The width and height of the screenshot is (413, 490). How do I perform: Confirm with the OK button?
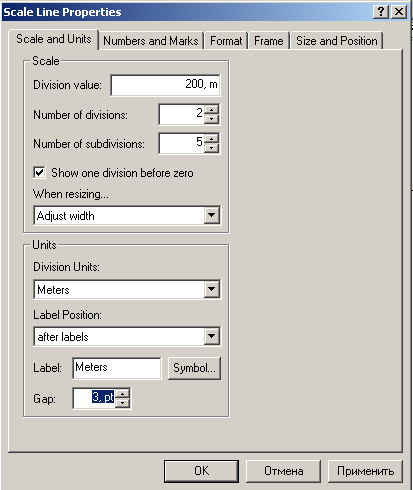(201, 471)
